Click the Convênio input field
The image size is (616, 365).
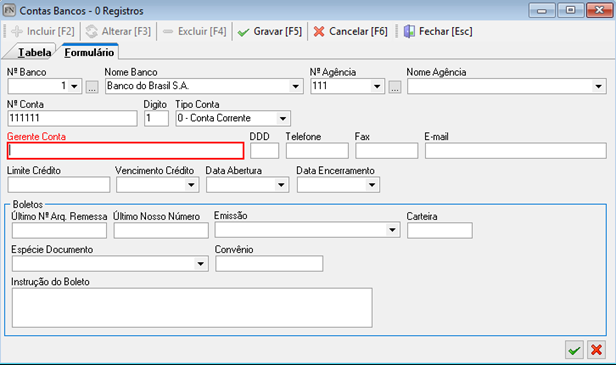point(269,264)
